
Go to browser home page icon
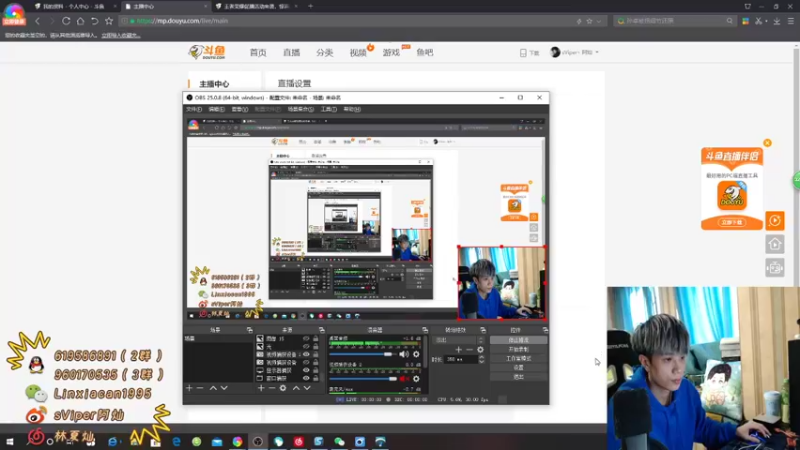coord(80,21)
